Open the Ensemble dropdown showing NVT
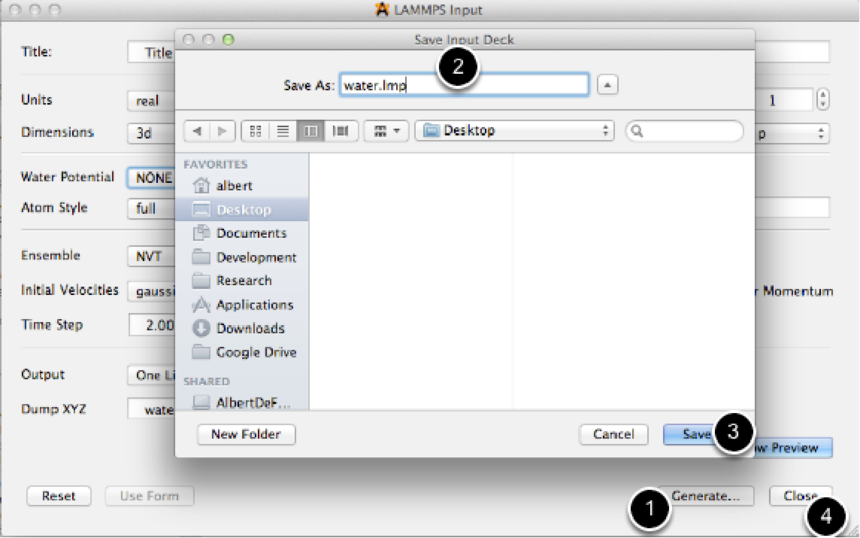The image size is (860, 538). tap(151, 256)
